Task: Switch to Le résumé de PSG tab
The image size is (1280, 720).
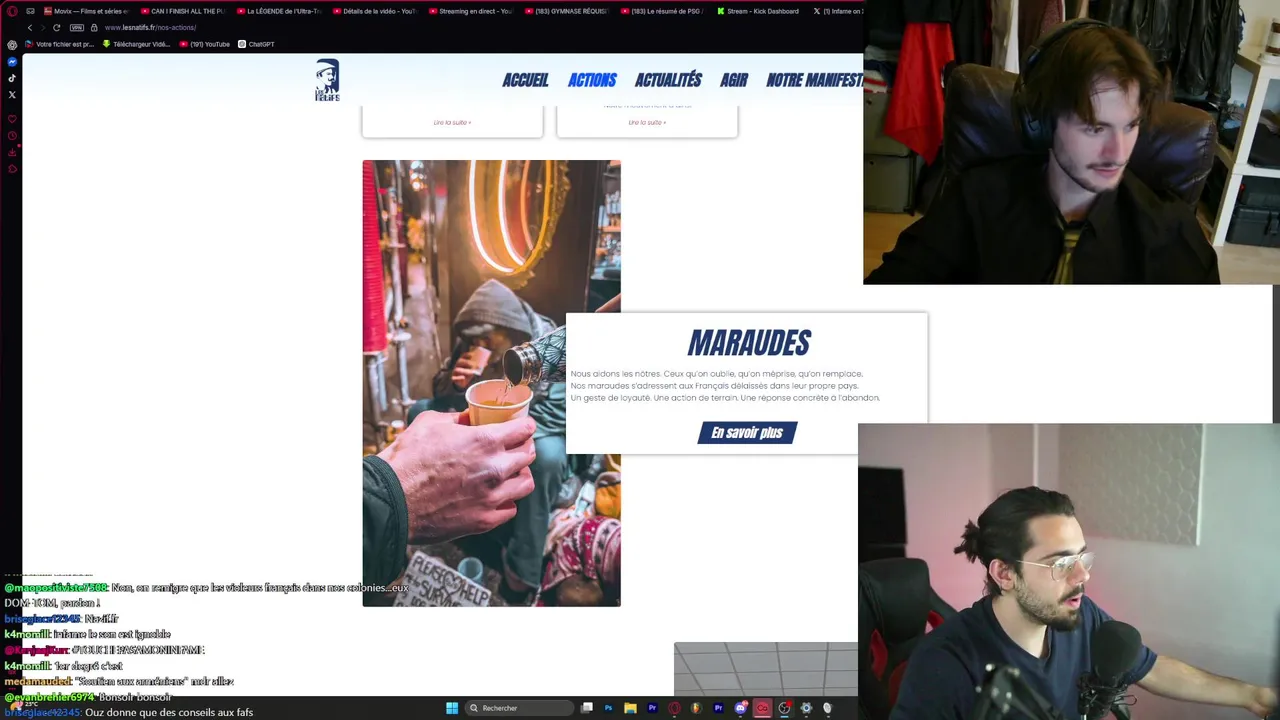Action: click(x=664, y=11)
